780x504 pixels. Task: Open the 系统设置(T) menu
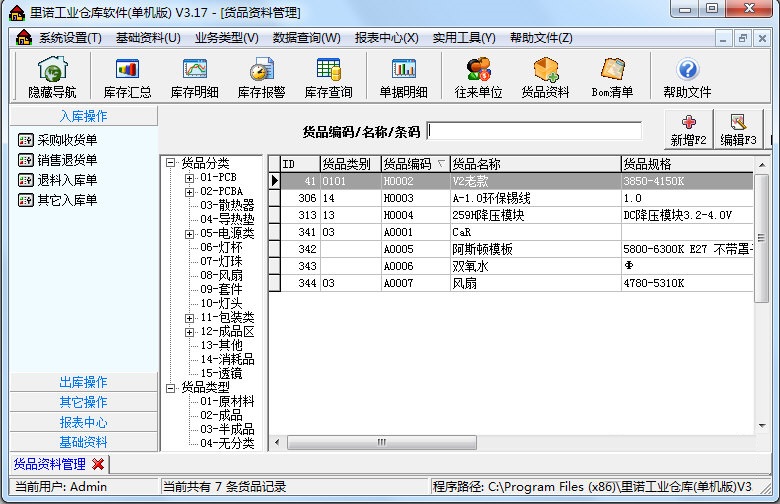tap(70, 38)
